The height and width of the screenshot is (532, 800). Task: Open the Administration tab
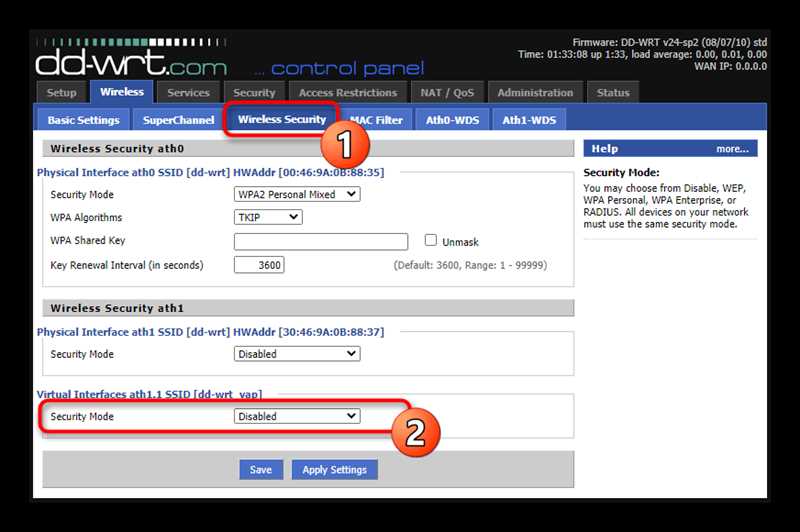(535, 93)
